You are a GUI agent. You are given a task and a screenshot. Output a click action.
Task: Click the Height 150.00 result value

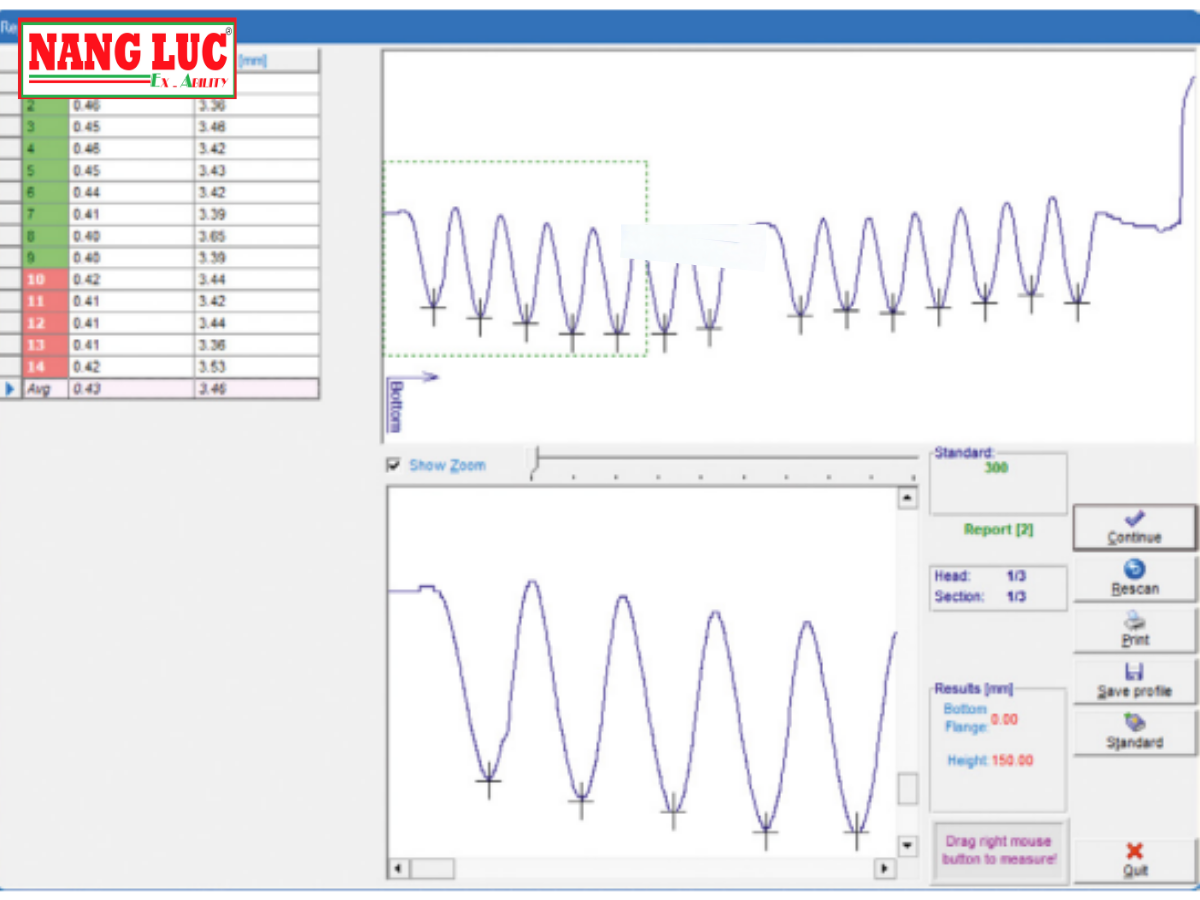click(1012, 760)
